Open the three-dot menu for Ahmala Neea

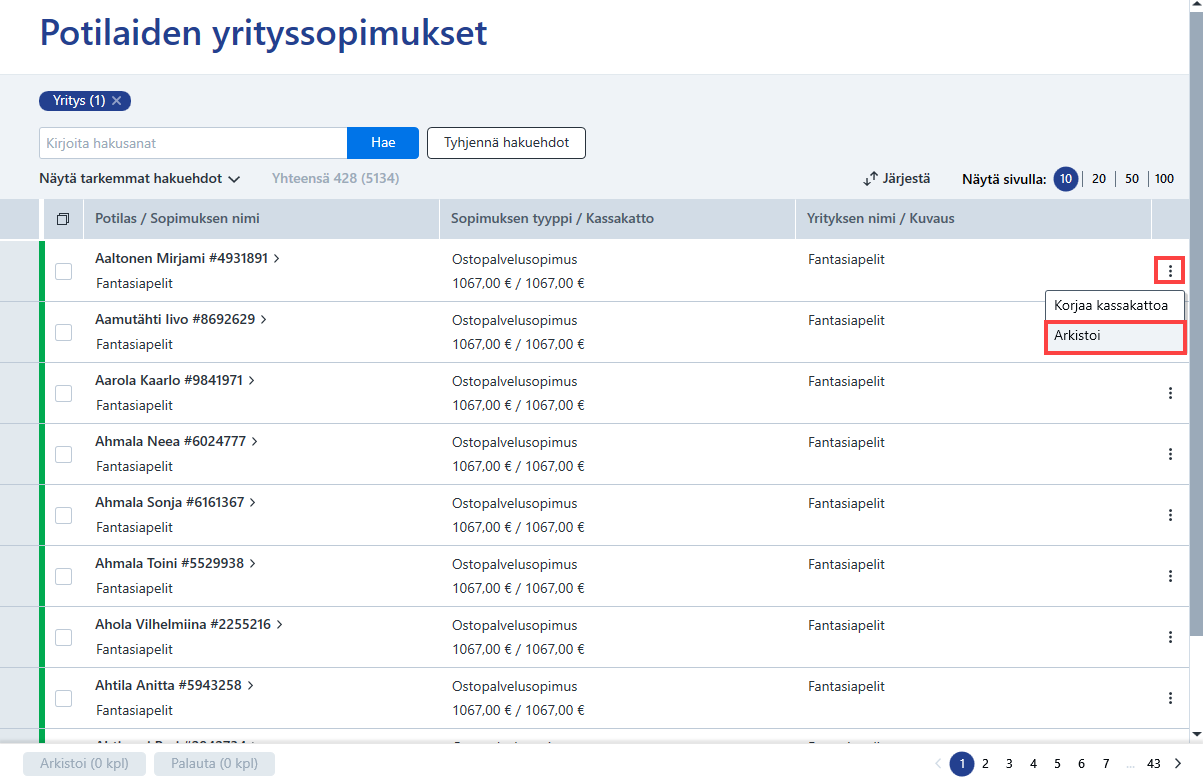(1170, 454)
